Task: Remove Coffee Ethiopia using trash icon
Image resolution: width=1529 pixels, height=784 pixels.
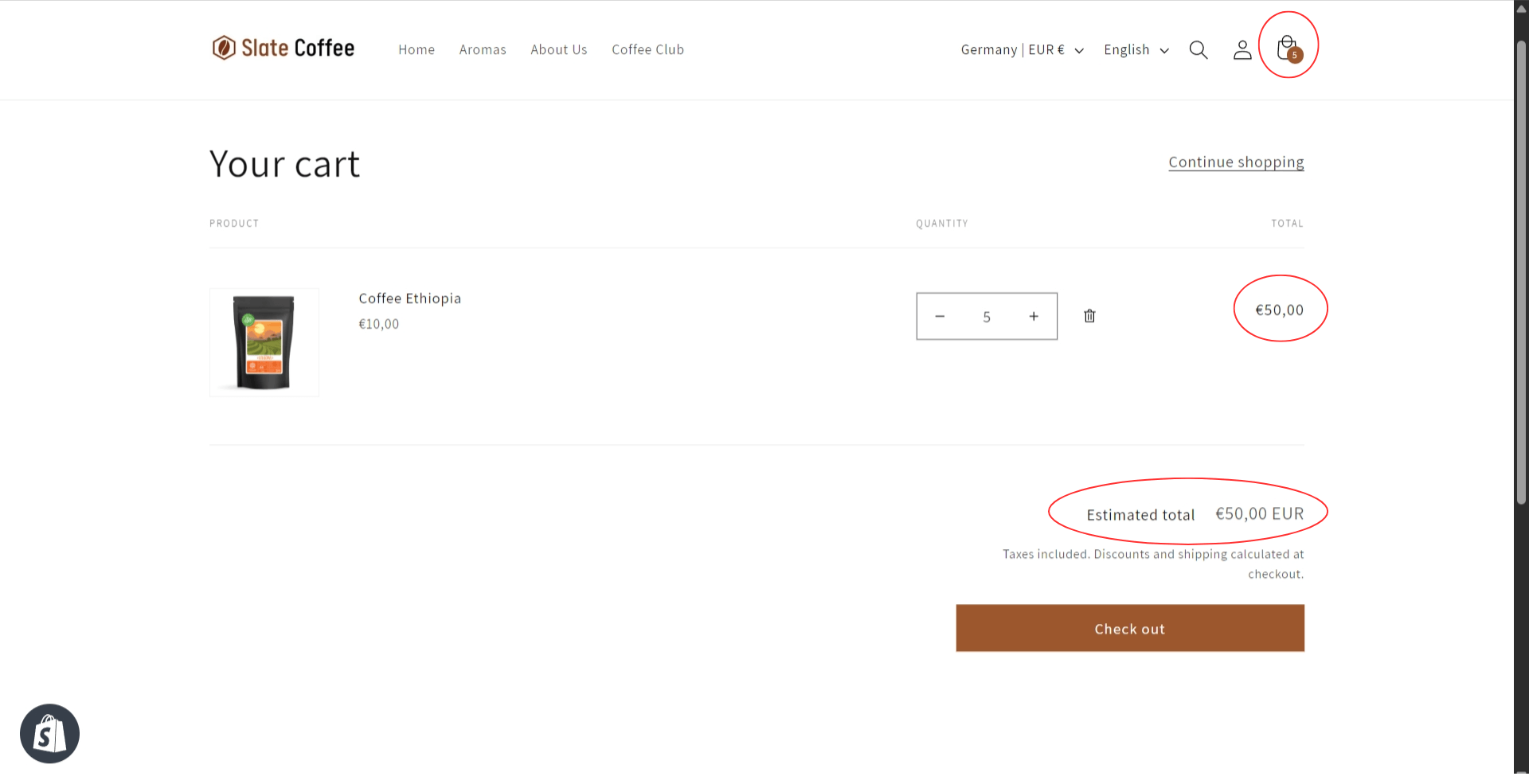Action: [1089, 316]
